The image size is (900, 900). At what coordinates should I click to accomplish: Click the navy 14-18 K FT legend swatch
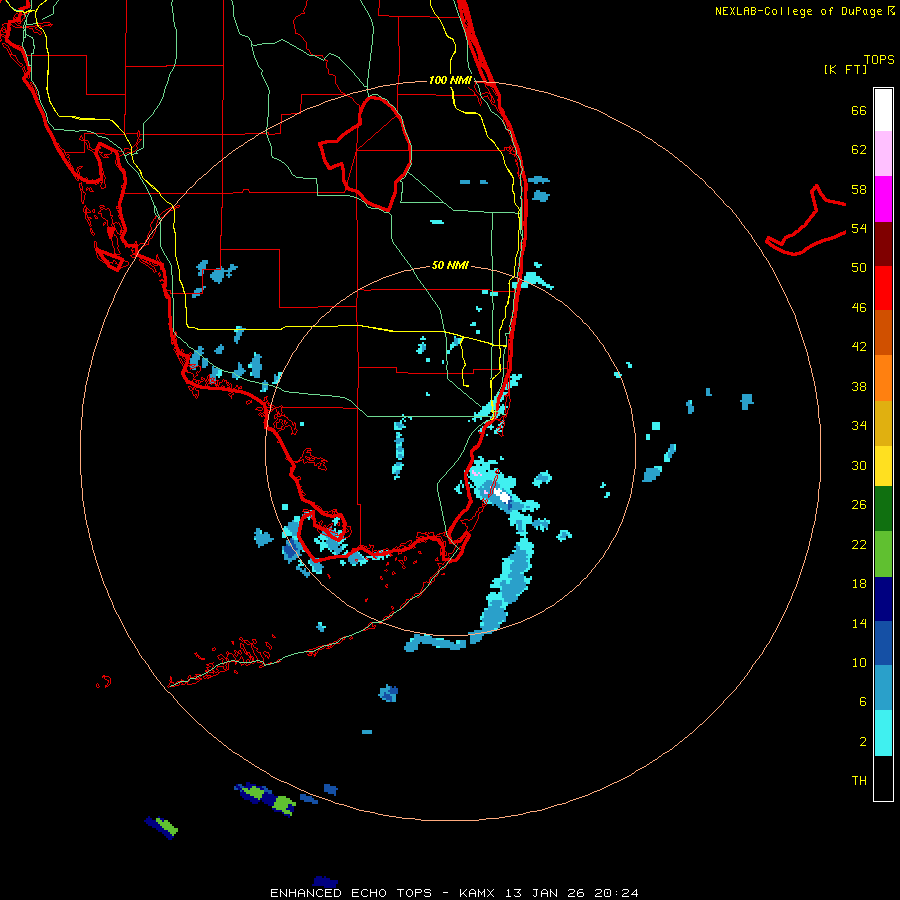click(883, 599)
